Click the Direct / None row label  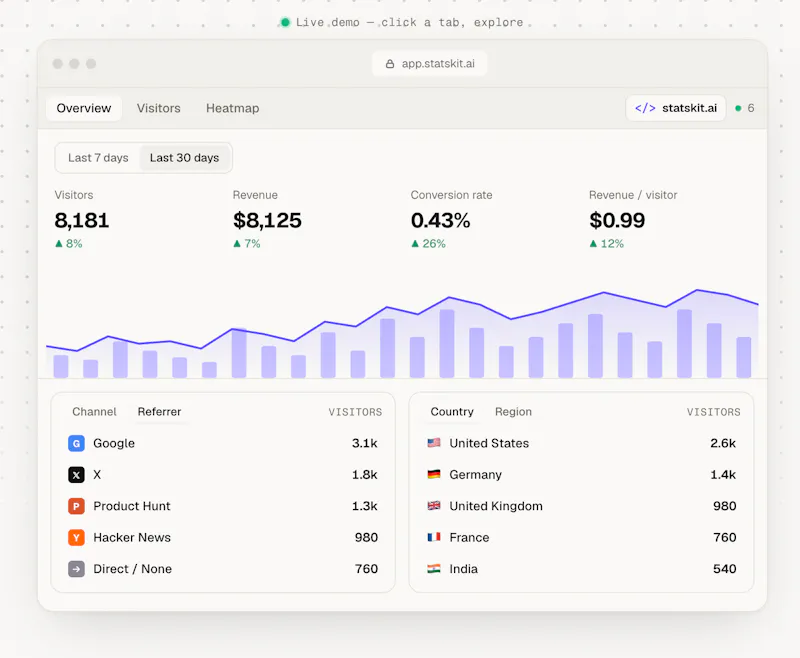[133, 569]
